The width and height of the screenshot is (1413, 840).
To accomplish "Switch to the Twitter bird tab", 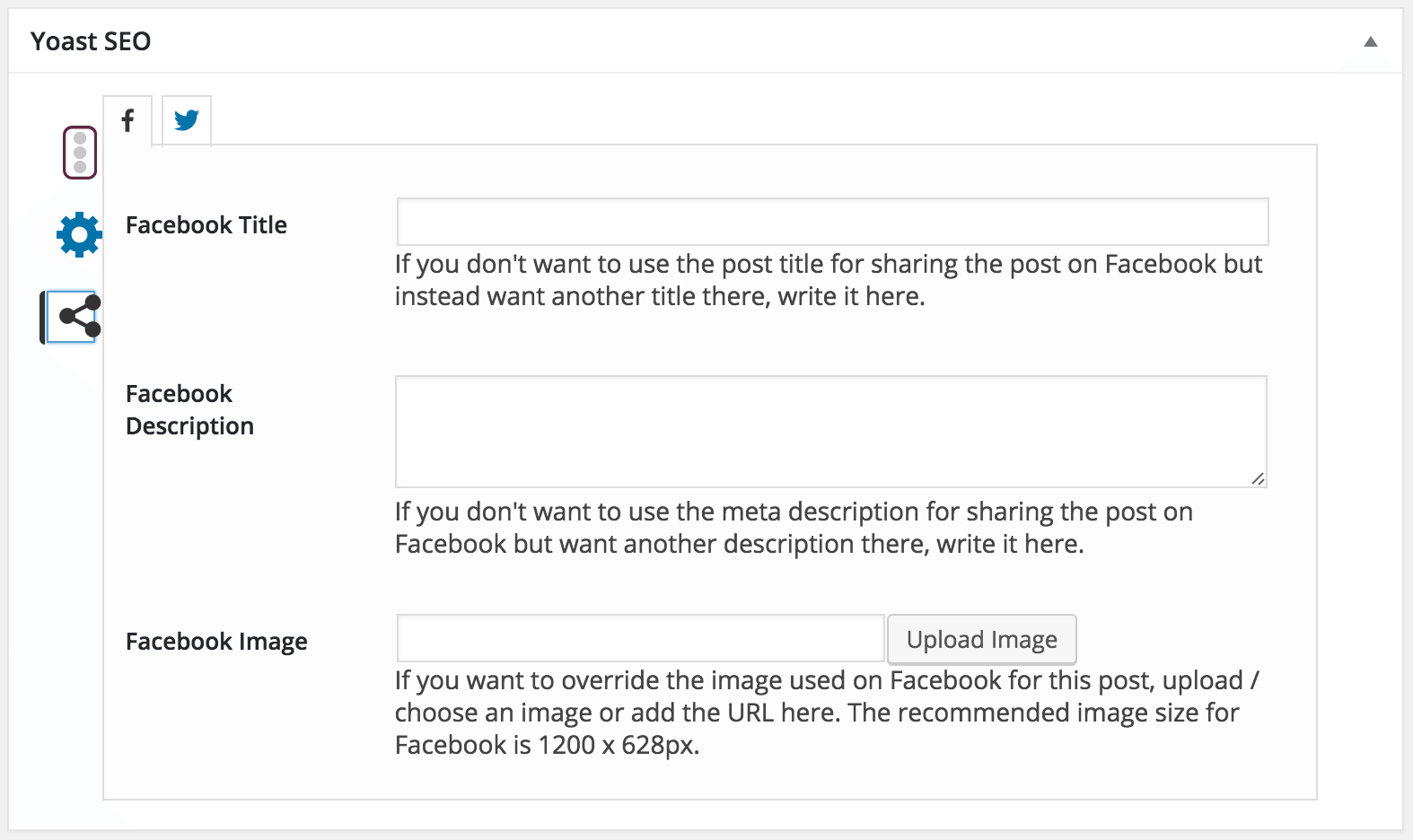I will point(187,120).
